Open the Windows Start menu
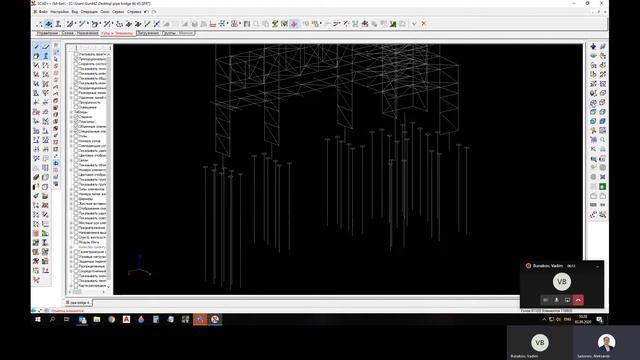Image resolution: width=640 pixels, height=360 pixels. [38, 320]
